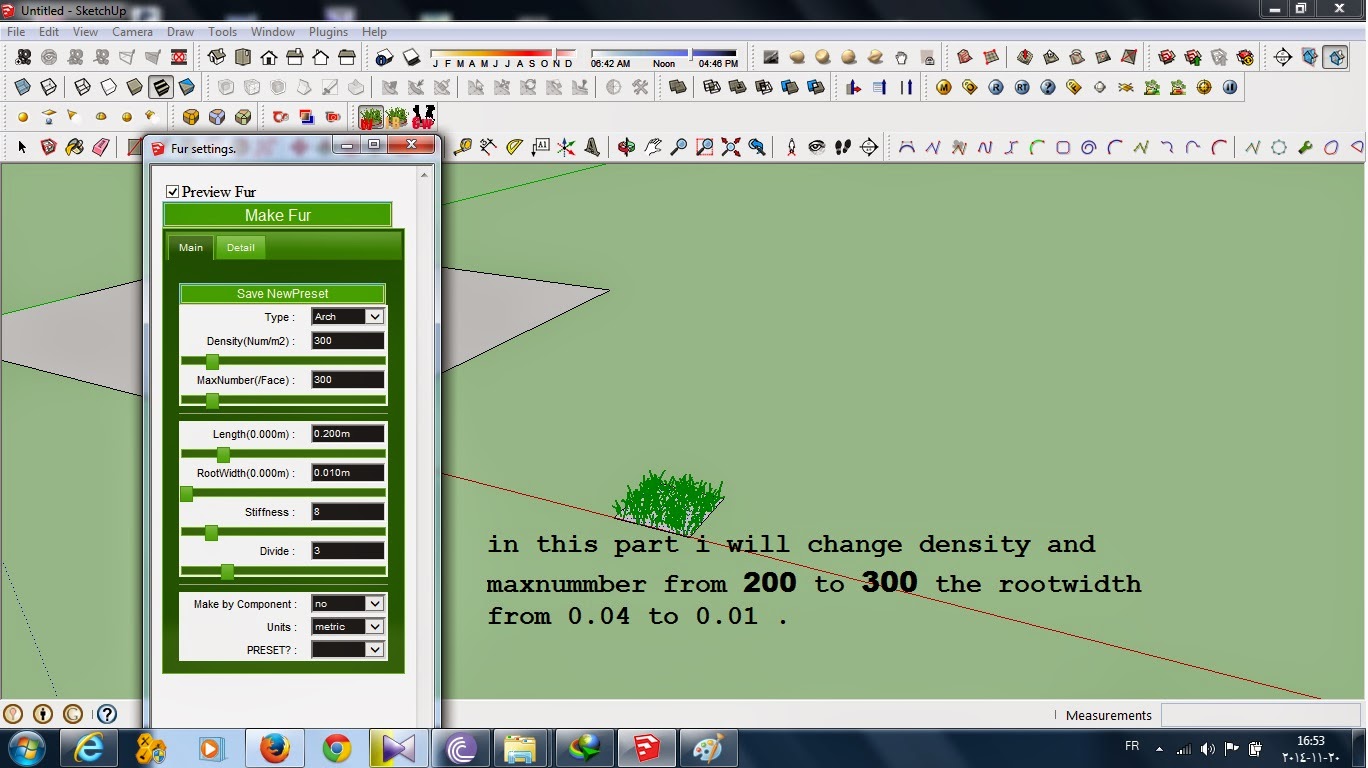Click the Length field showing 0.200m
The image size is (1368, 768).
[347, 433]
